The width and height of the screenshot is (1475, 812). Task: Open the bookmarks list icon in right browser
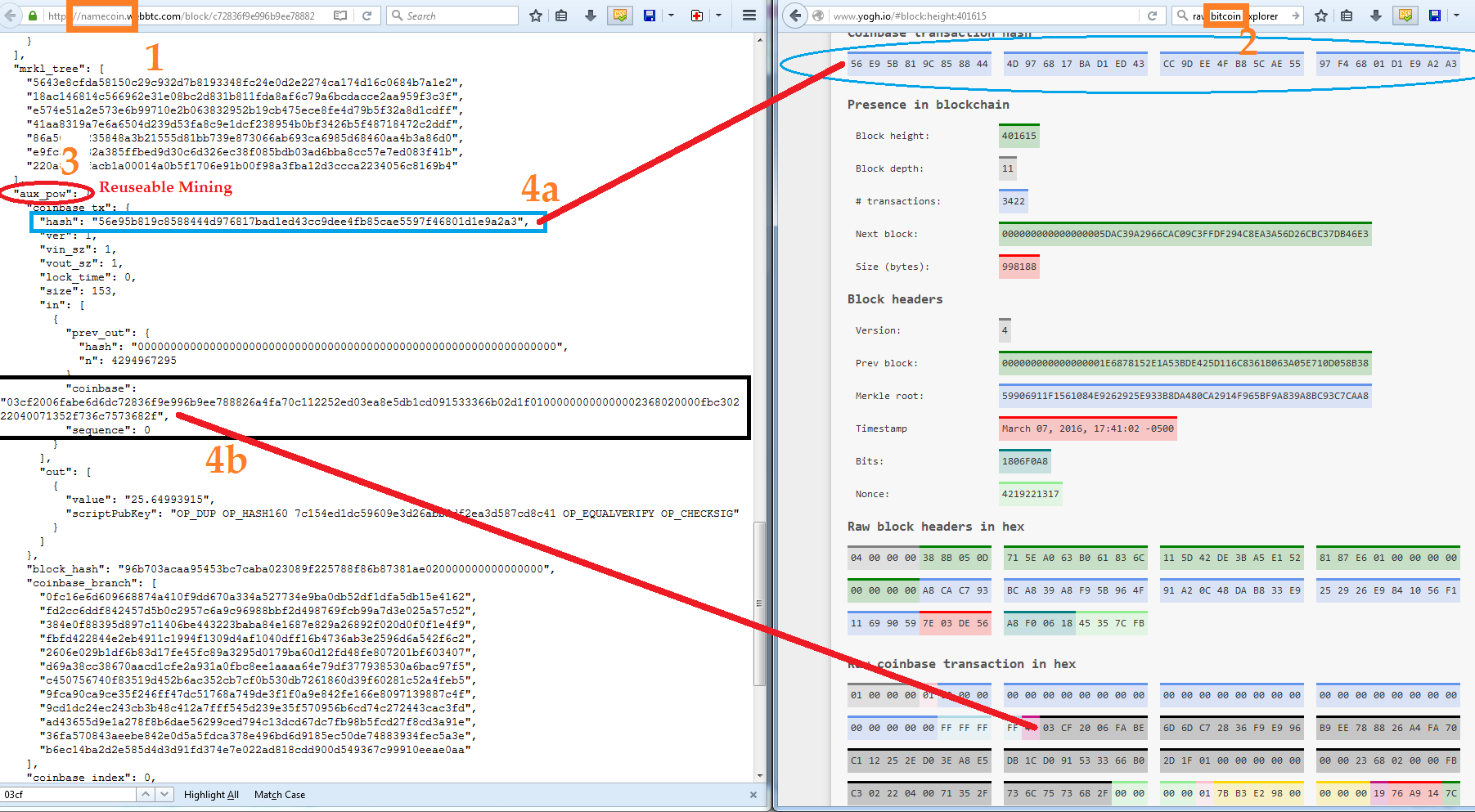coord(1347,16)
